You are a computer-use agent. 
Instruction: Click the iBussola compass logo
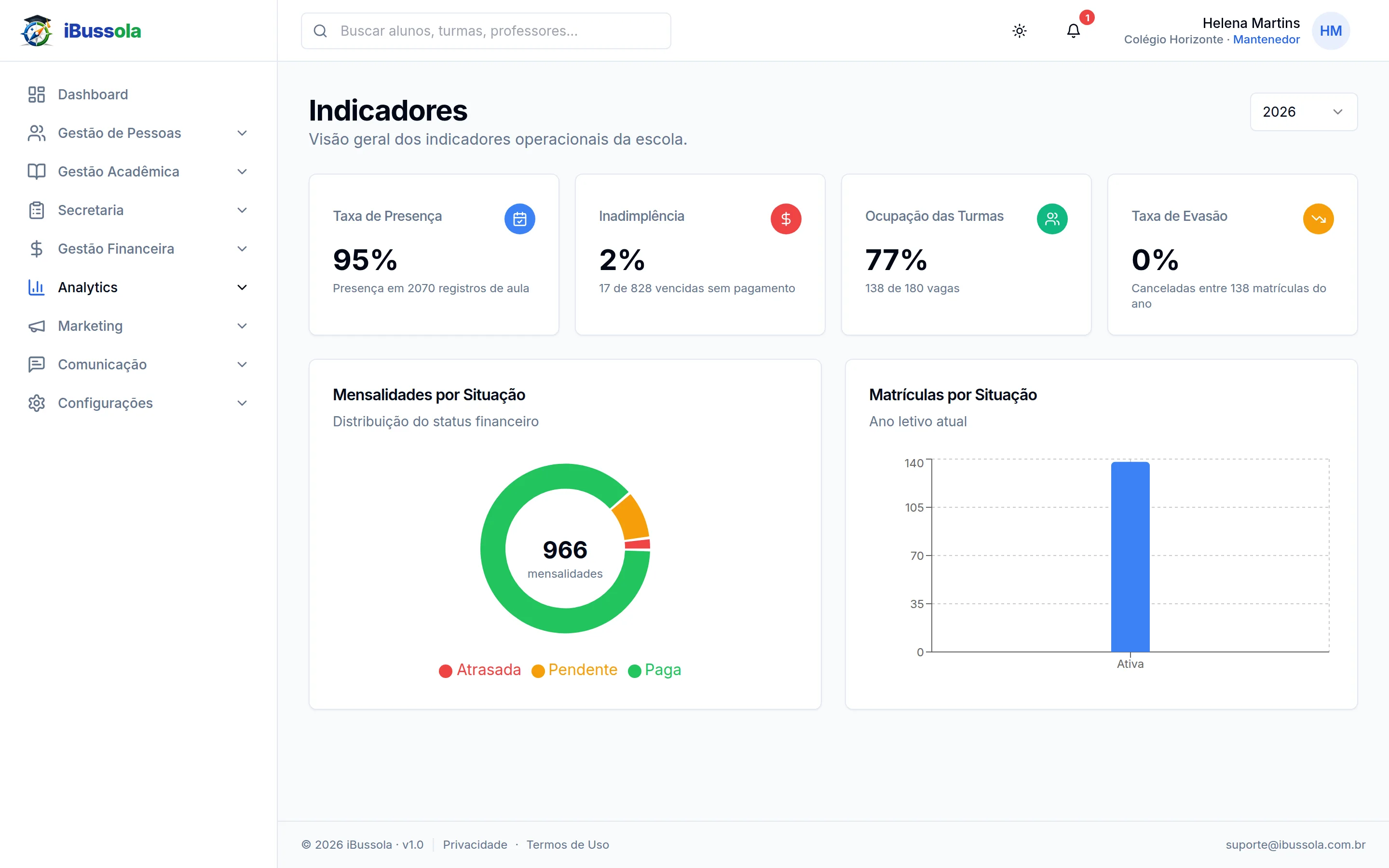pos(37,30)
